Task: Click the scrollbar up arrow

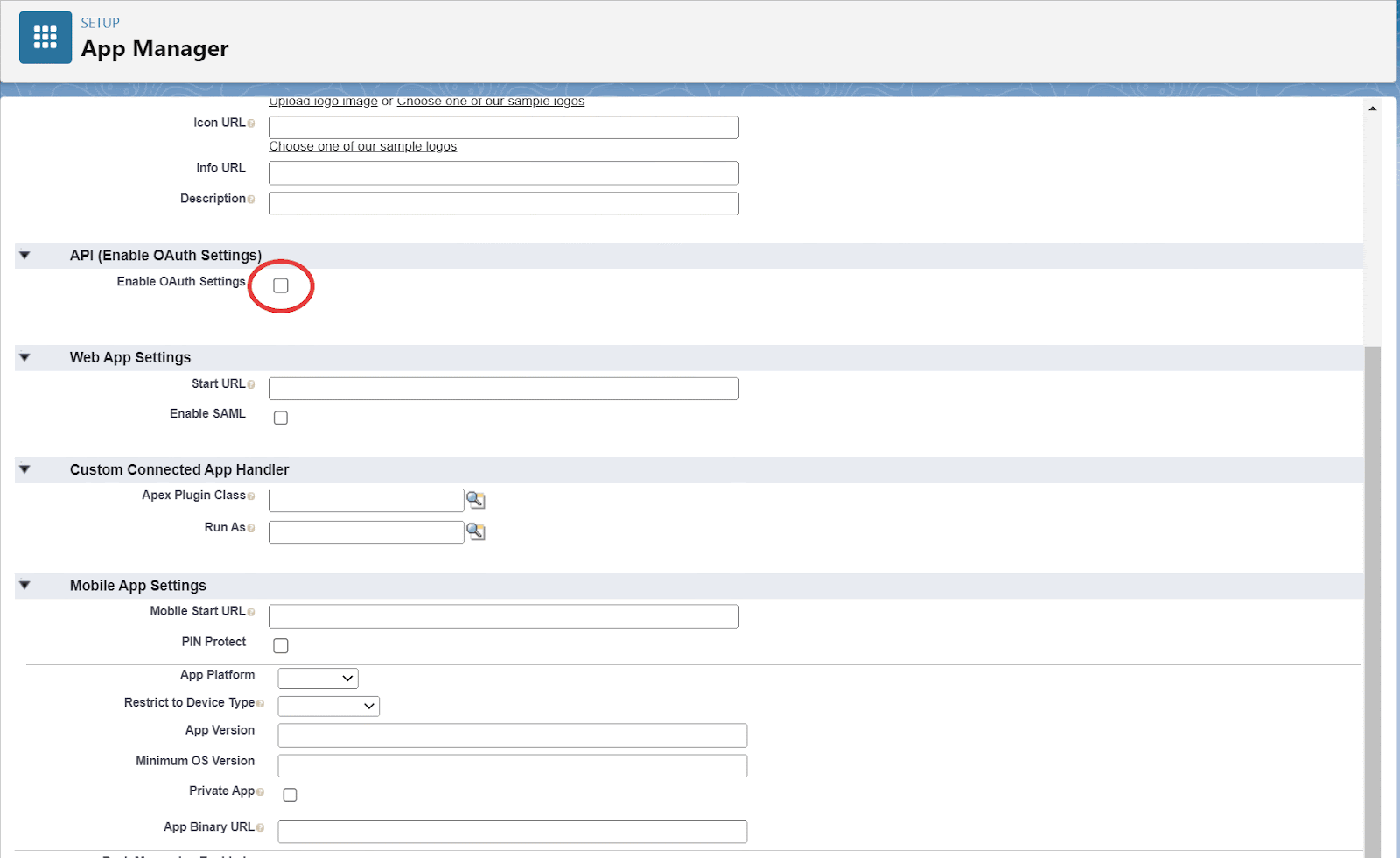Action: (1372, 109)
